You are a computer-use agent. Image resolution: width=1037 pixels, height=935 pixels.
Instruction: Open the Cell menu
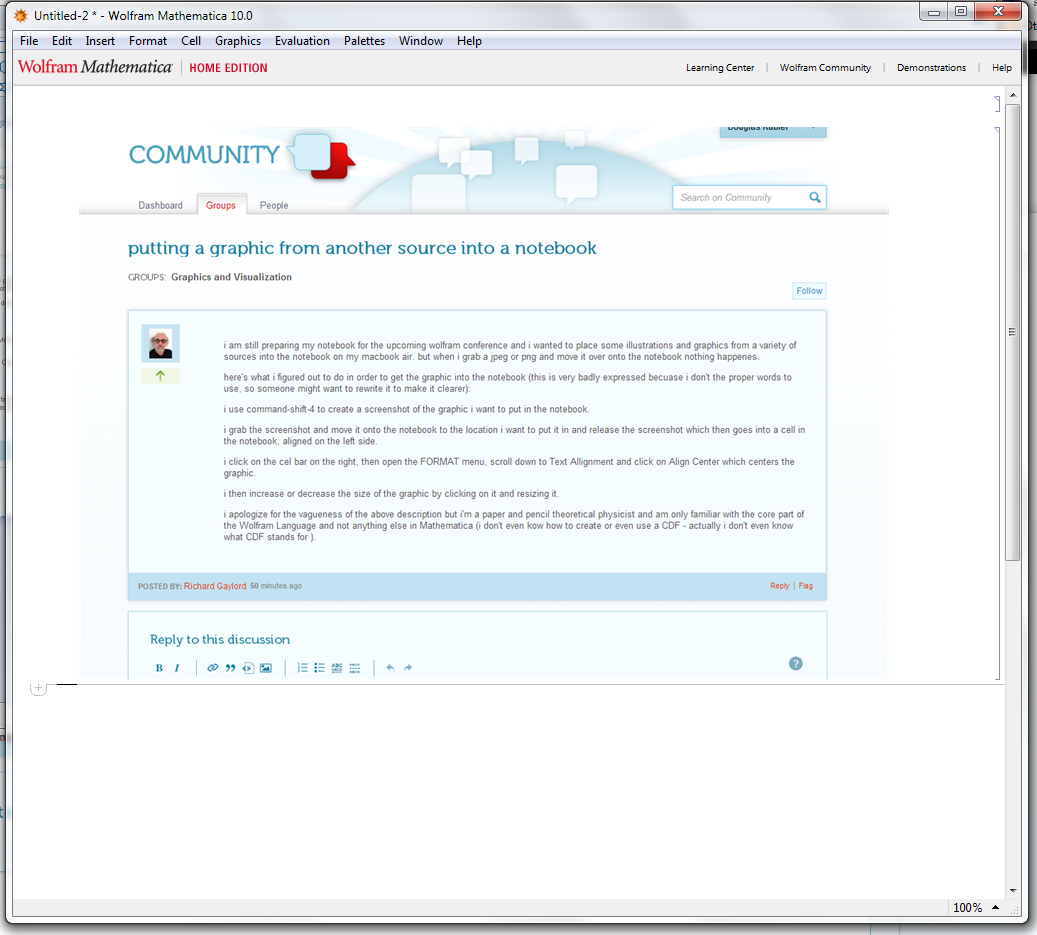pyautogui.click(x=191, y=41)
